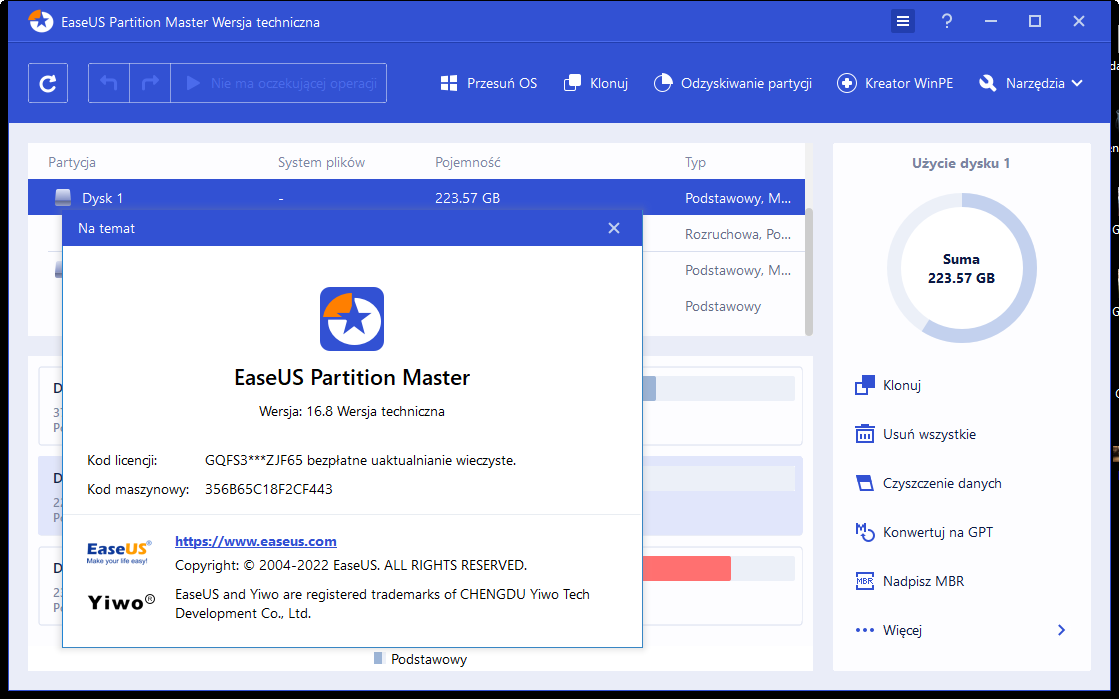The height and width of the screenshot is (699, 1119).
Task: Click Klonuj in the right side panel
Action: 888,386
